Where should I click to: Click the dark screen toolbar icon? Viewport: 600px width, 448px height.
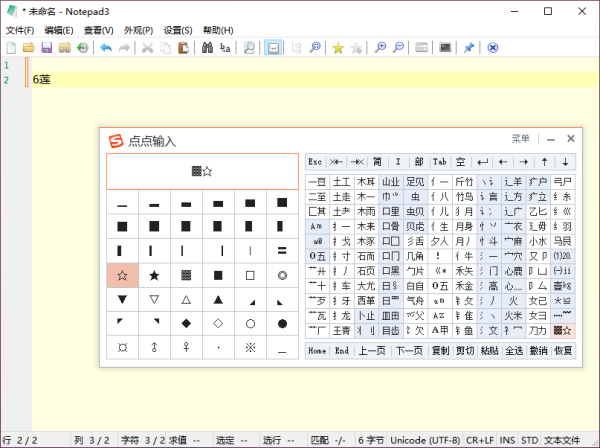click(445, 48)
